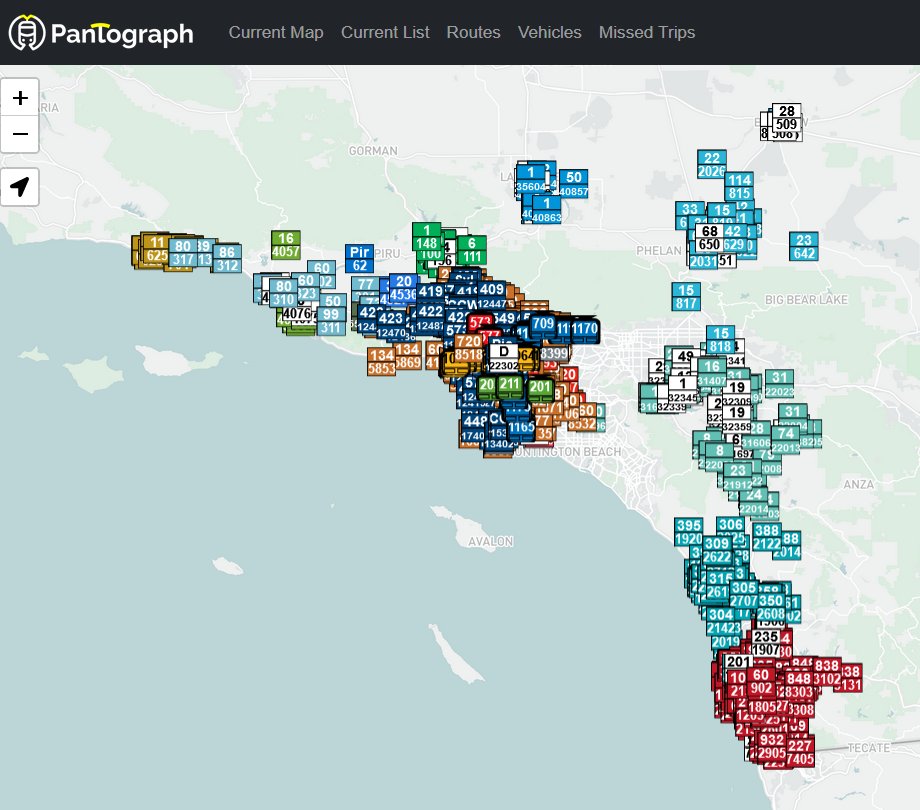
Task: Select vehicle marker 395 1920
Action: [688, 532]
